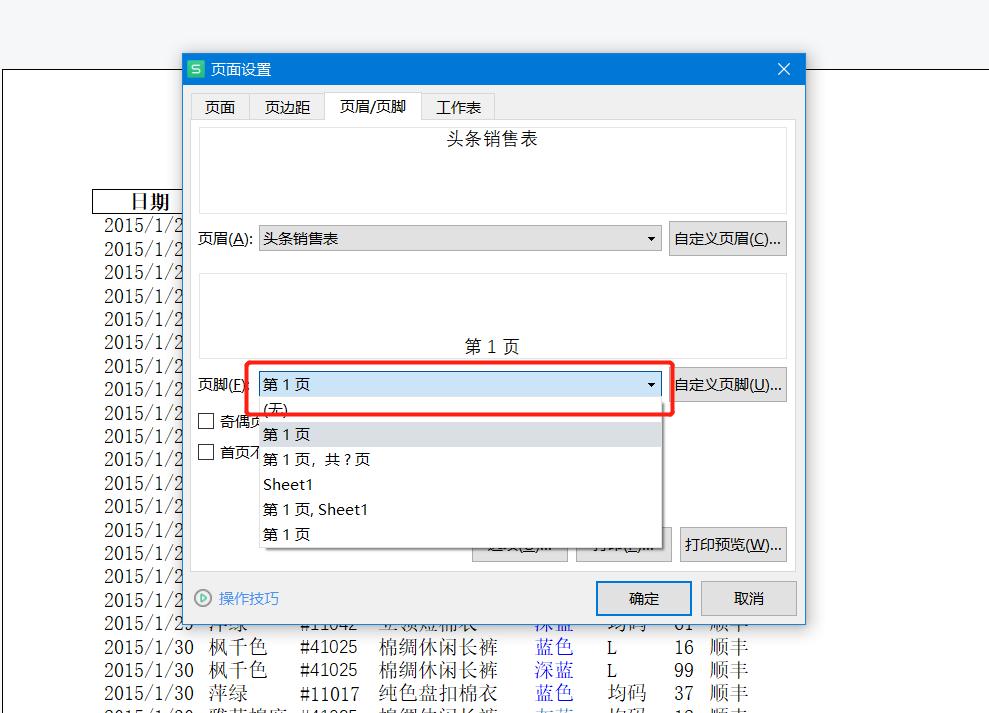Screen dimensions: 989x713
Task: Switch to the 页边距 tab
Action: tap(287, 106)
